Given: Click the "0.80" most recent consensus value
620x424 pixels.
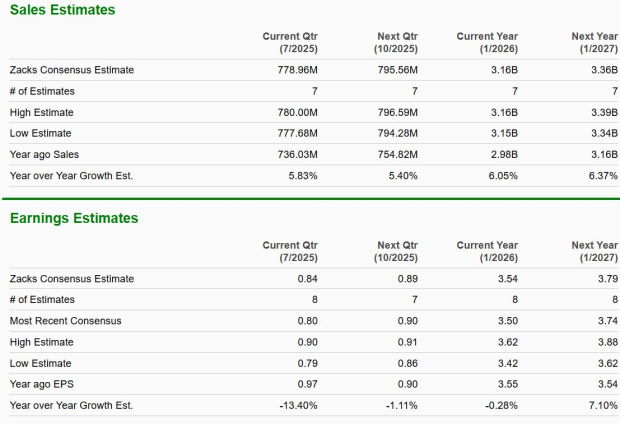Looking at the screenshot, I should pyautogui.click(x=308, y=321).
